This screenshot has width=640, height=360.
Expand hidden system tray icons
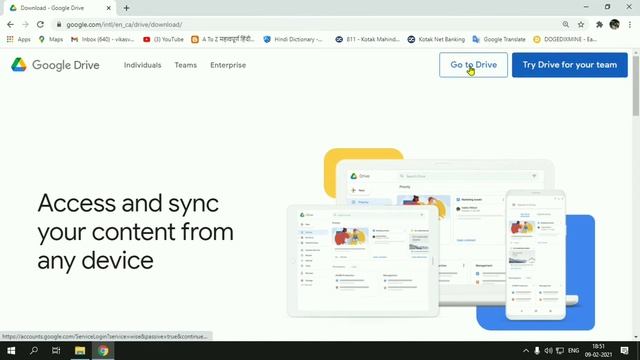(x=526, y=351)
